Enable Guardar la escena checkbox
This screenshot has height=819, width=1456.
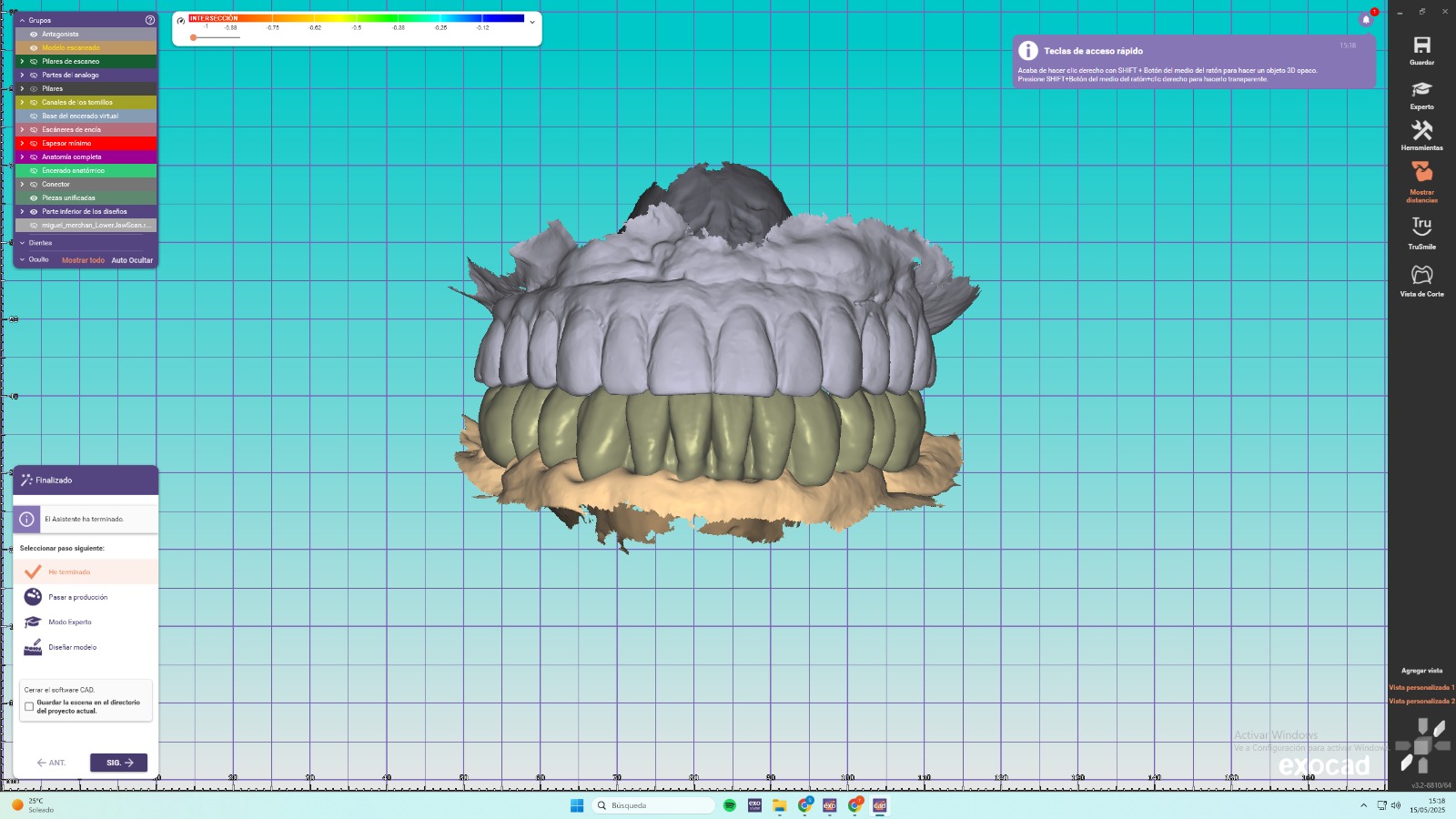click(x=29, y=706)
